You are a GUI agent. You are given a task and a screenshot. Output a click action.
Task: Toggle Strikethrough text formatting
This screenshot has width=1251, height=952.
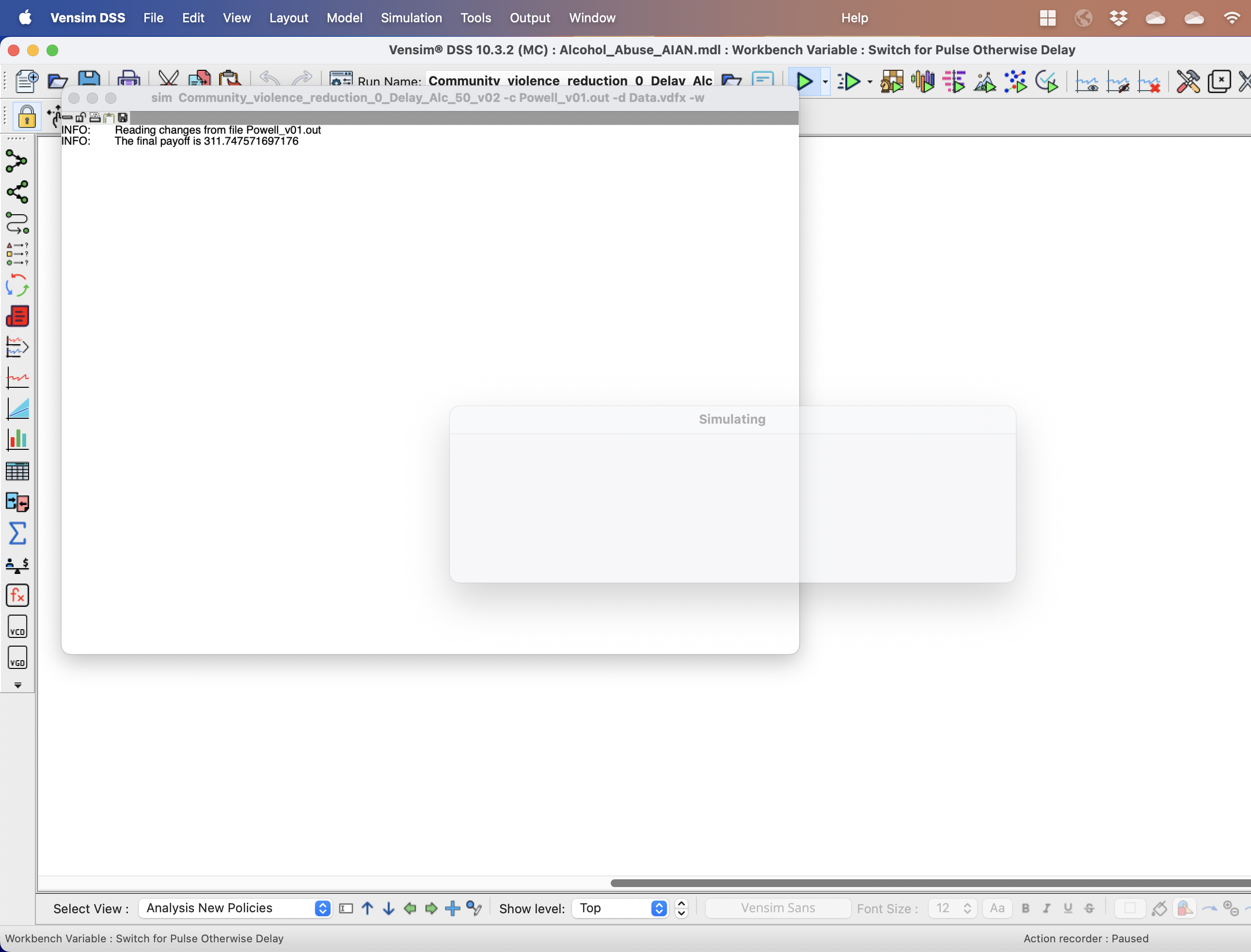1089,908
